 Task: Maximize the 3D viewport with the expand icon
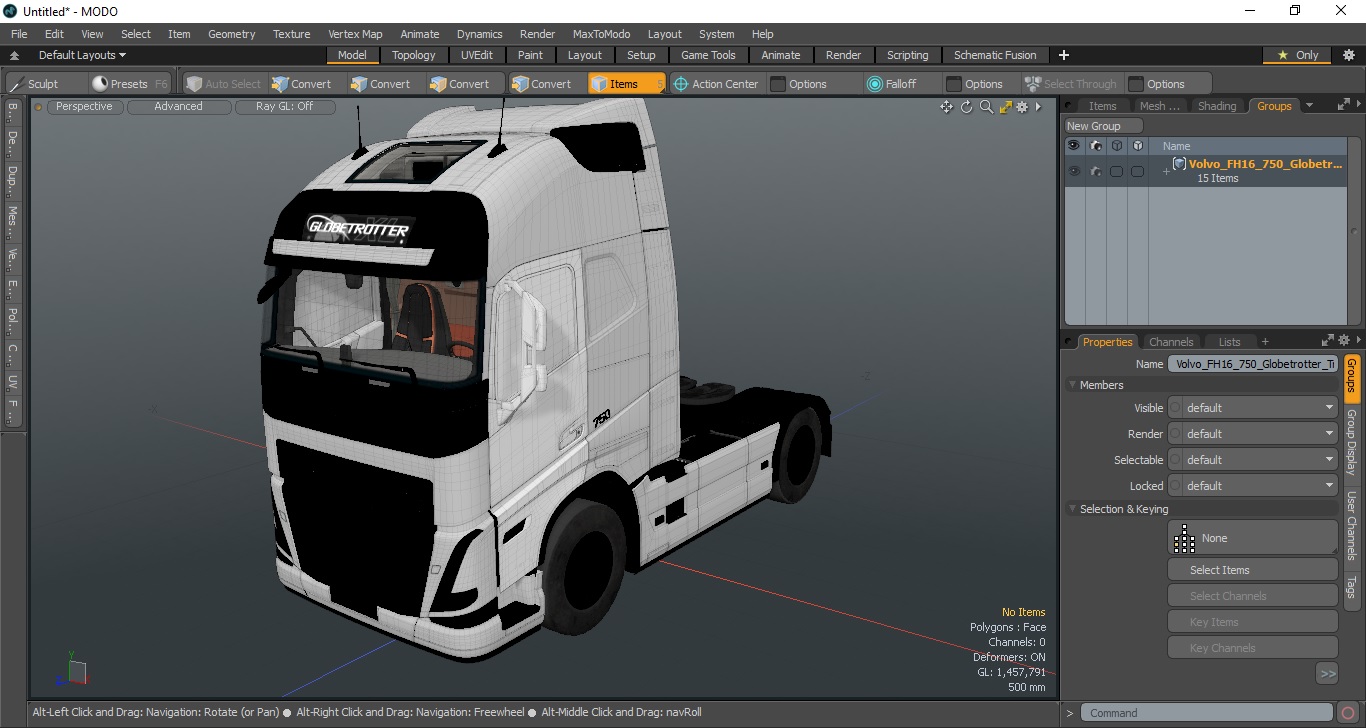pyautogui.click(x=1005, y=107)
